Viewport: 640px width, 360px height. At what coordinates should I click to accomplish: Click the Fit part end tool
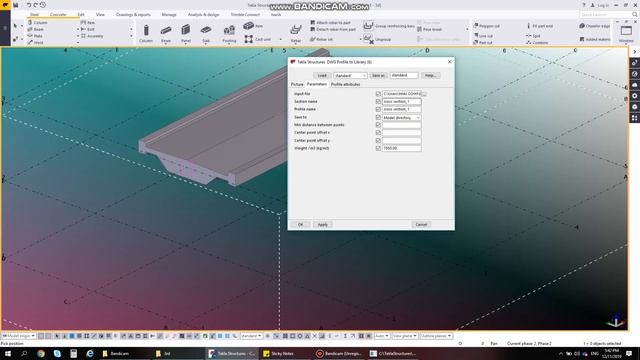(540, 26)
